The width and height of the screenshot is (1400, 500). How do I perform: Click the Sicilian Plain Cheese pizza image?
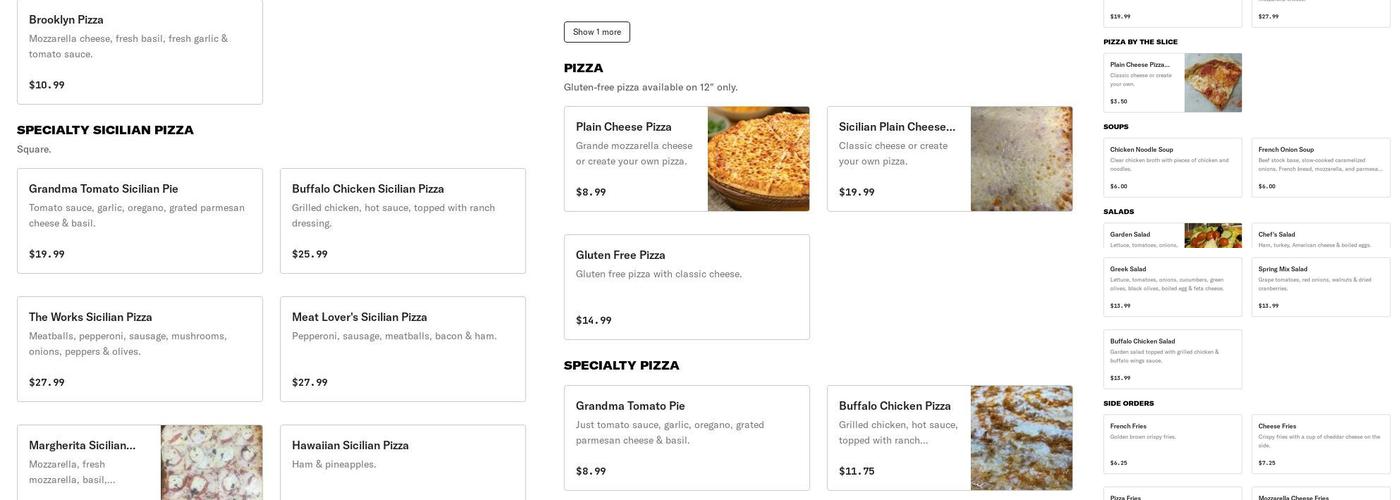pos(1021,159)
